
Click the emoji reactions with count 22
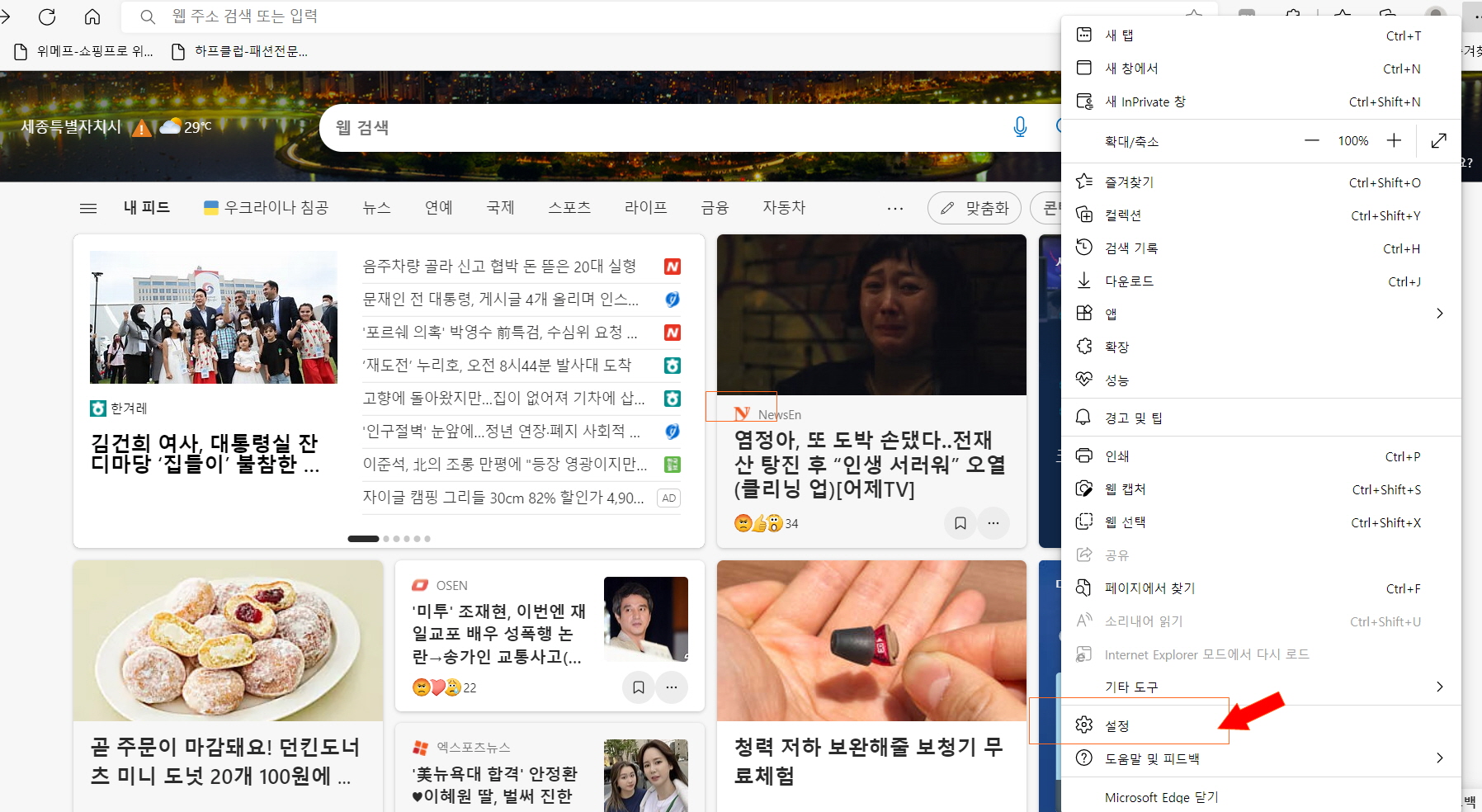[x=444, y=687]
